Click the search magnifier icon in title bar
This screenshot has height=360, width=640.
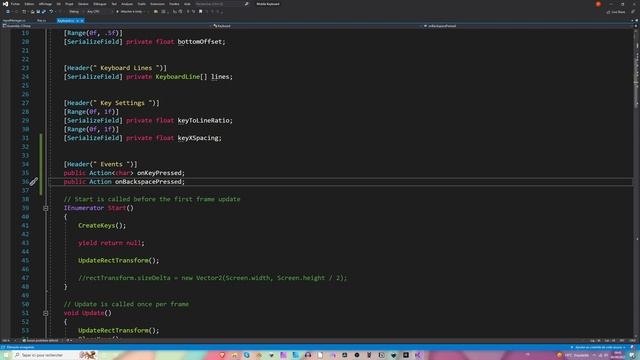tap(247, 4)
